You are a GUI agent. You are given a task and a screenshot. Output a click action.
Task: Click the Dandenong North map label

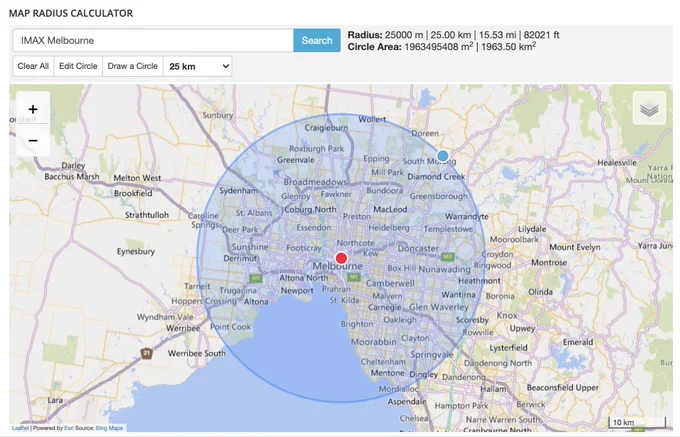click(498, 363)
